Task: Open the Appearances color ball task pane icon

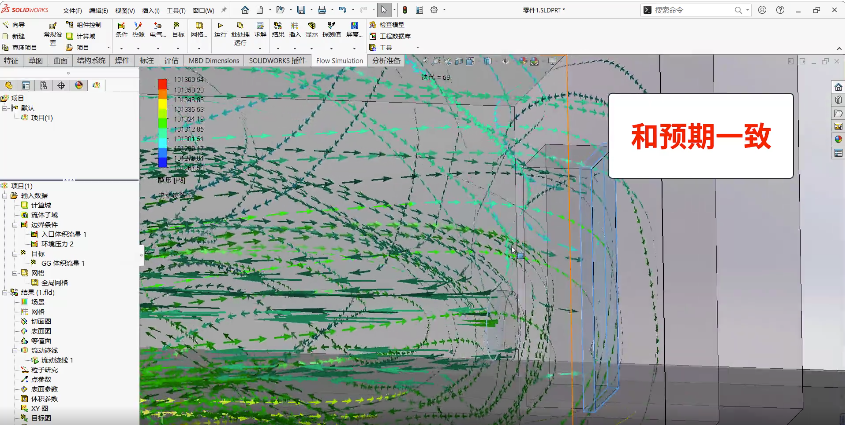Action: click(837, 139)
